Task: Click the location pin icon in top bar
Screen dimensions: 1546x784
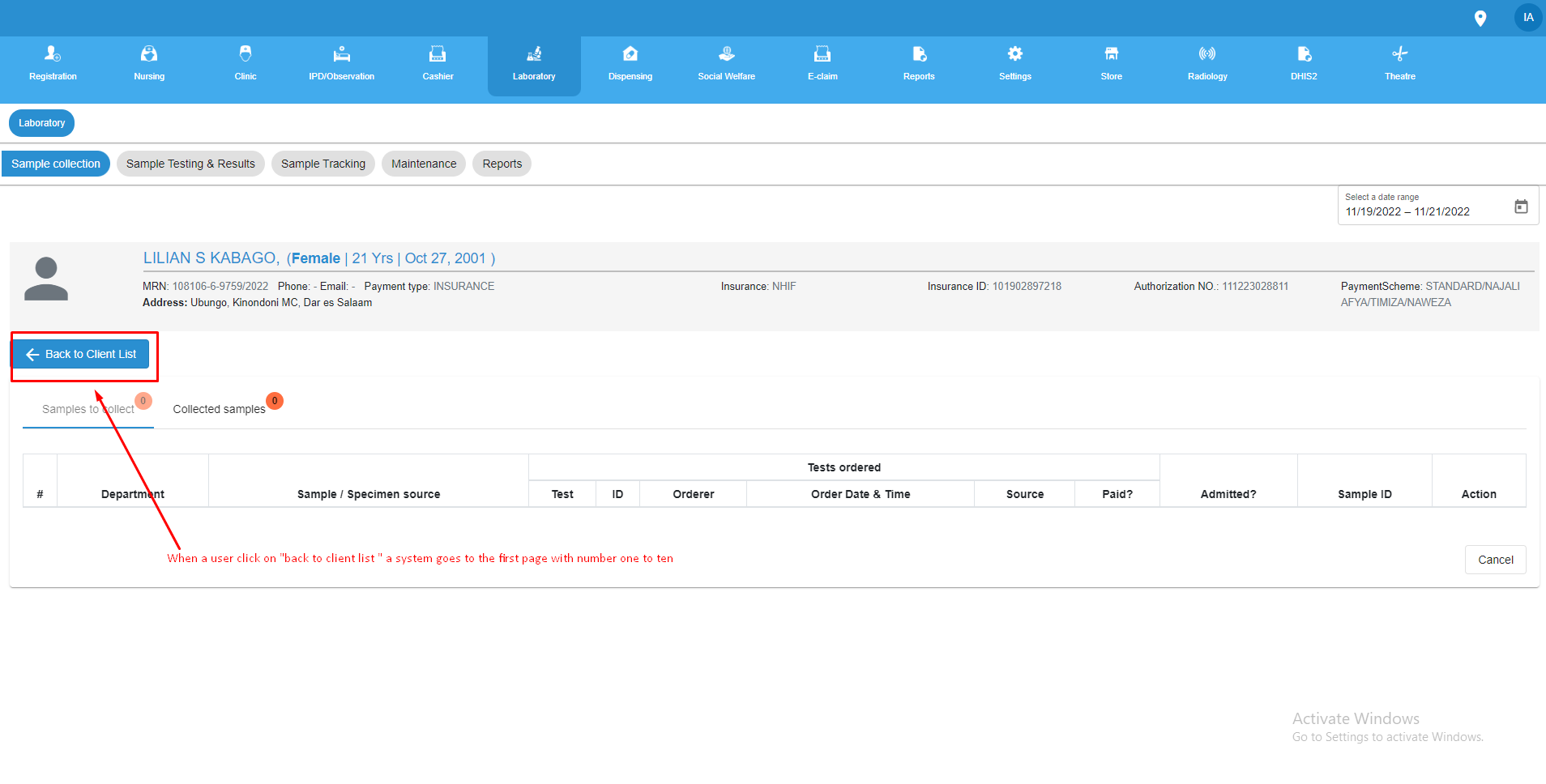Action: coord(1481,17)
